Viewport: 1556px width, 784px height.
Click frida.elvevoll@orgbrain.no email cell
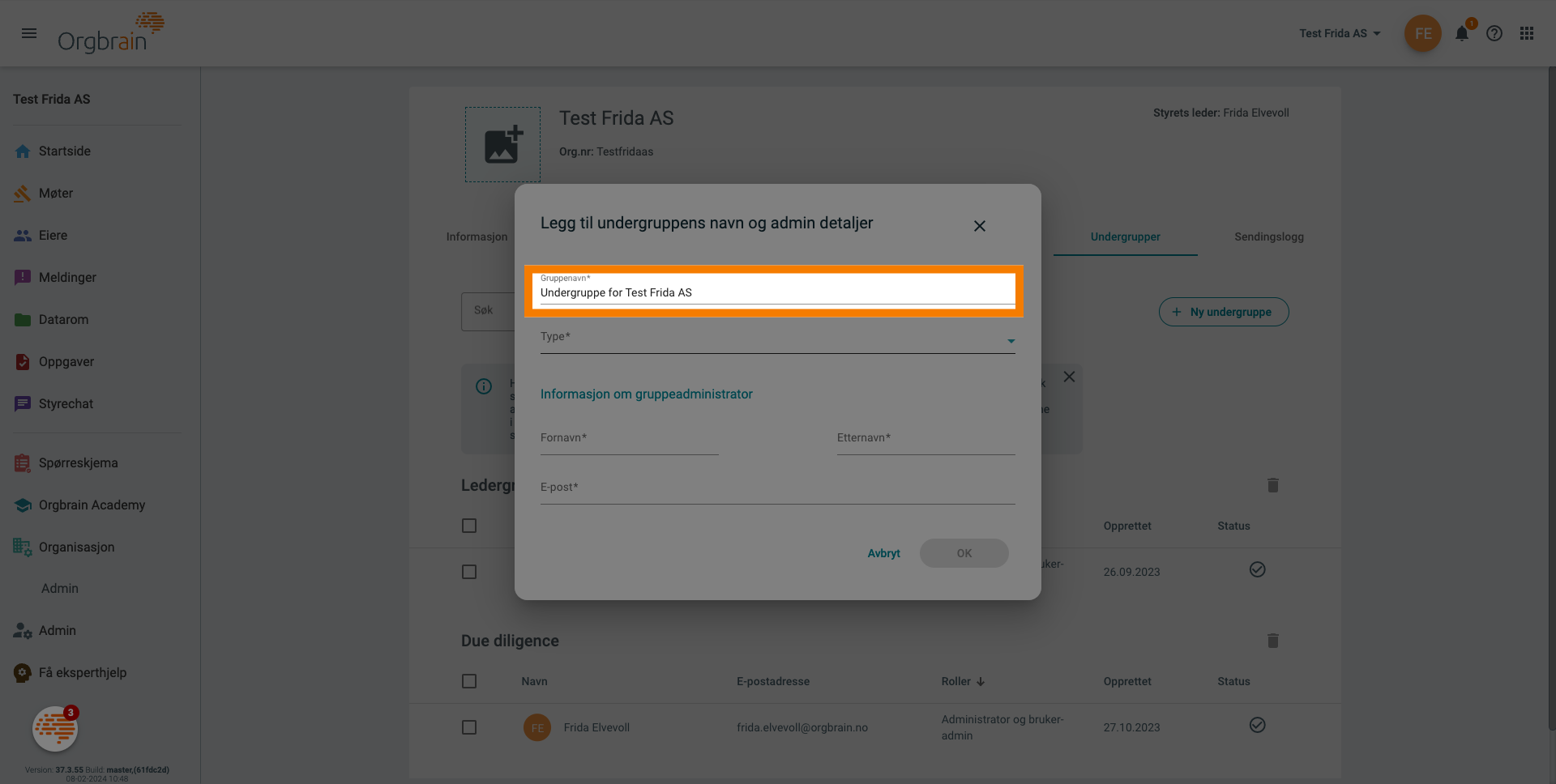pos(802,728)
